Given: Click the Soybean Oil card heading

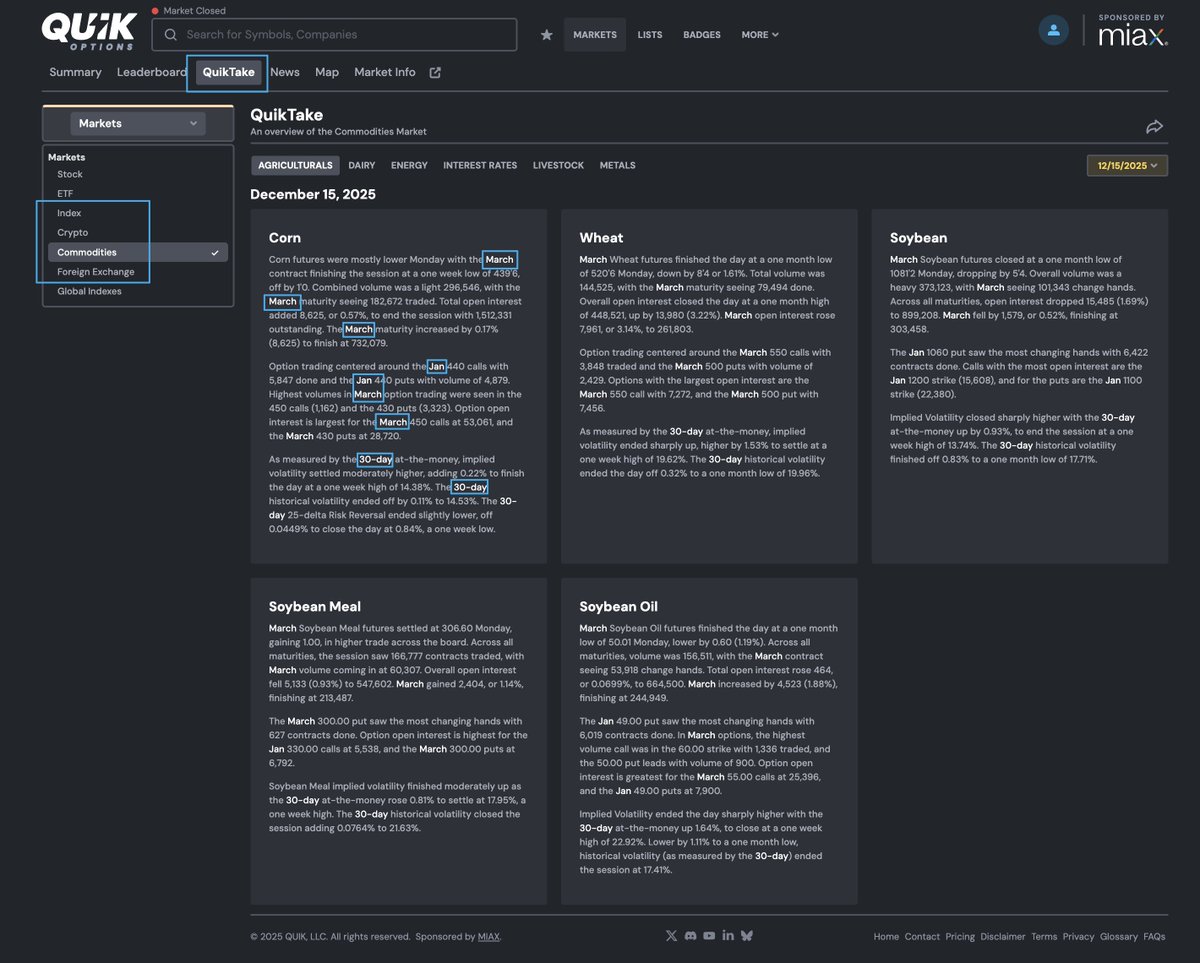Looking at the screenshot, I should (x=619, y=606).
